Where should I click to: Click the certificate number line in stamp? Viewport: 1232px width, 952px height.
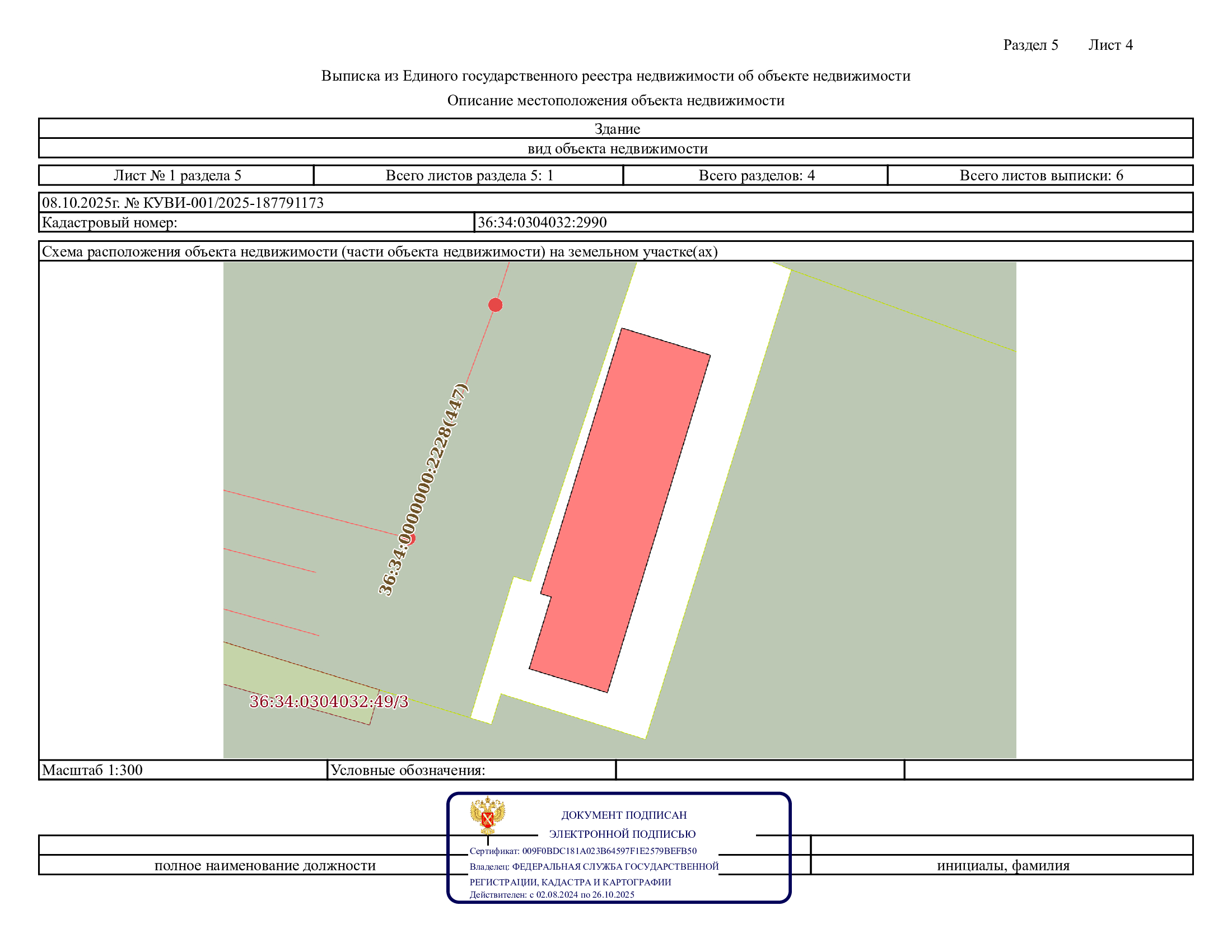[x=583, y=851]
